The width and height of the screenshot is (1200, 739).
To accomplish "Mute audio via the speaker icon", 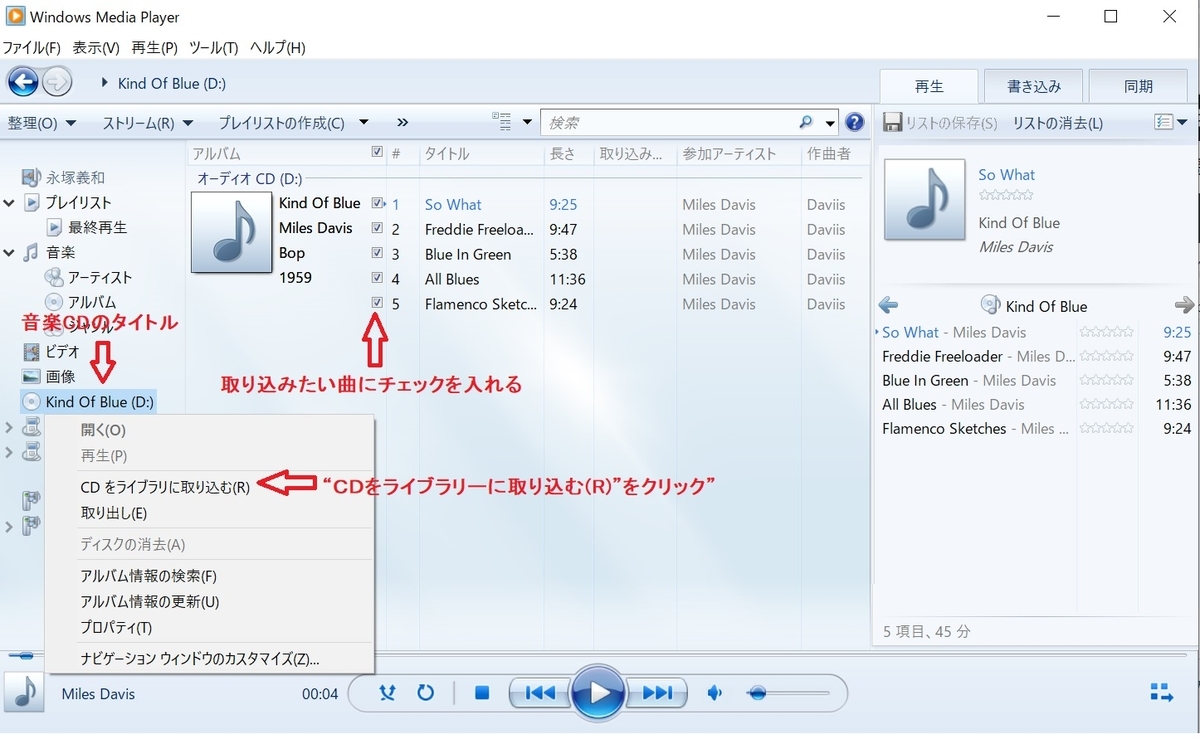I will tap(714, 692).
